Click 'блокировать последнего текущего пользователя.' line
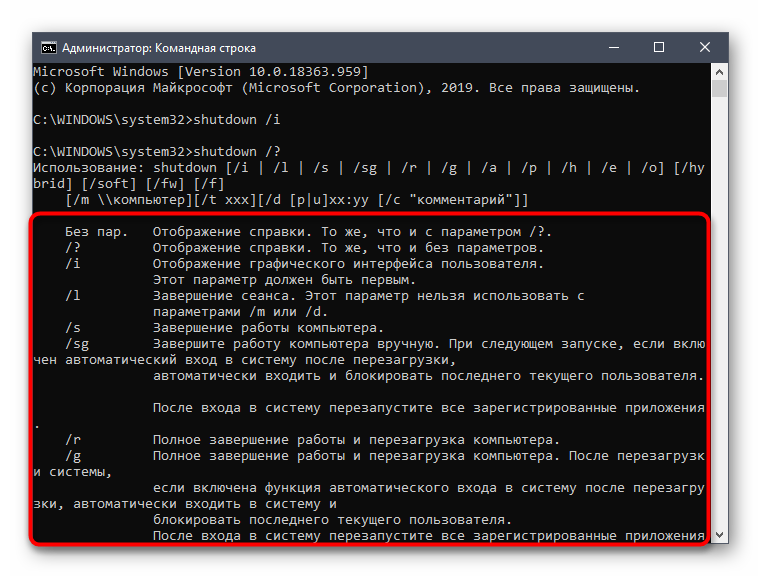 332,520
